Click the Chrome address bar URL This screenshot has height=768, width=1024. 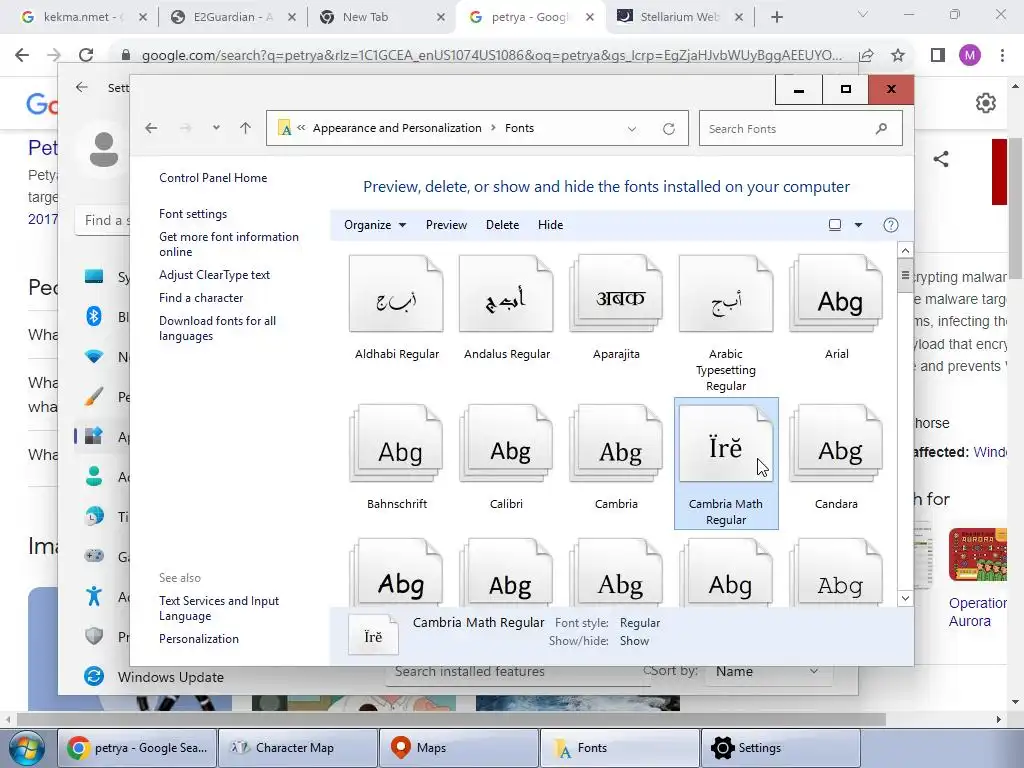pos(491,56)
